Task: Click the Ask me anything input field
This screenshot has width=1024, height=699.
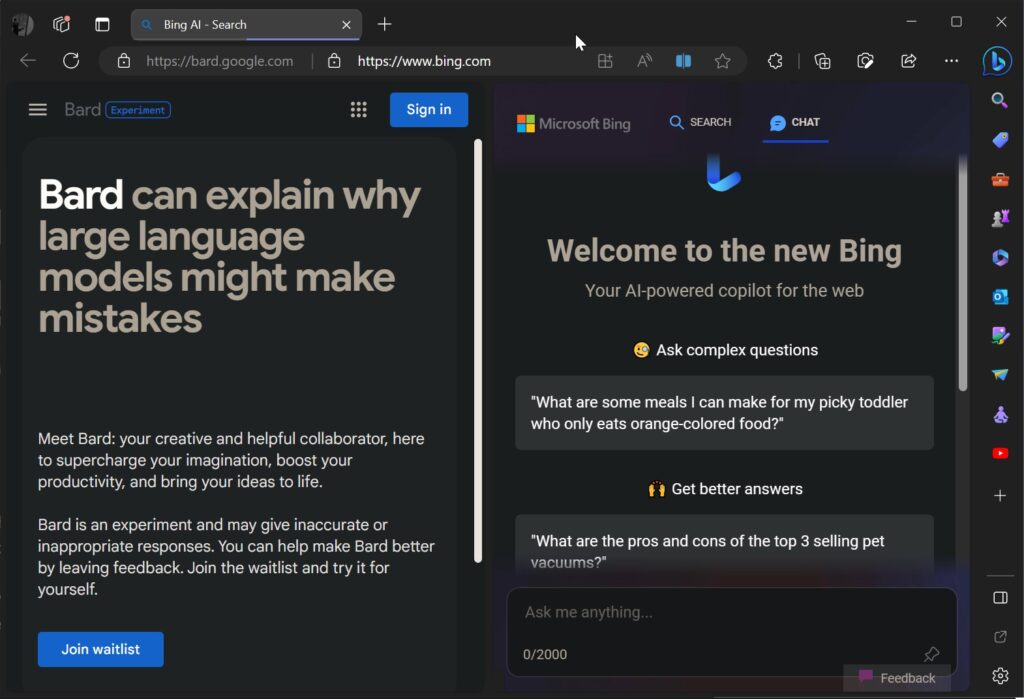Action: [x=700, y=611]
